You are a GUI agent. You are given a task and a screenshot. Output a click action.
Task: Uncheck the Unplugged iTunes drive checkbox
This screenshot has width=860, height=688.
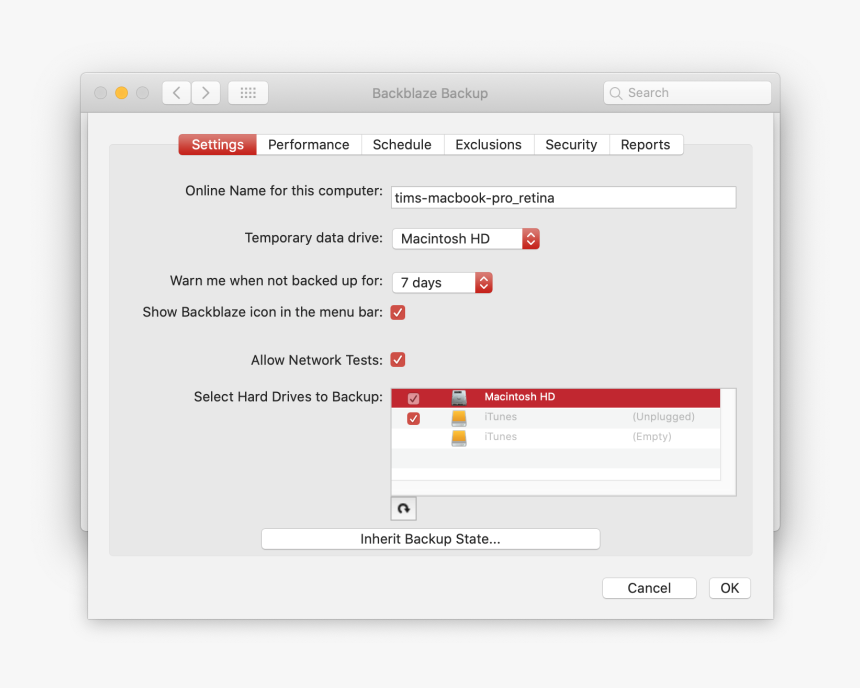[x=414, y=418]
